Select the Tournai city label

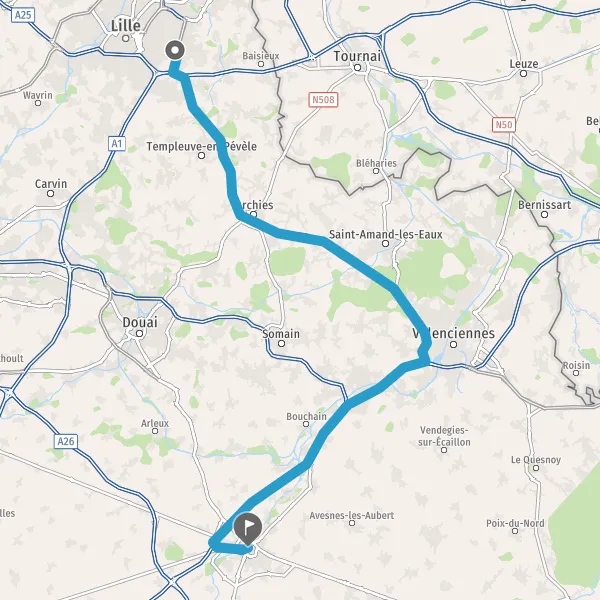[357, 56]
